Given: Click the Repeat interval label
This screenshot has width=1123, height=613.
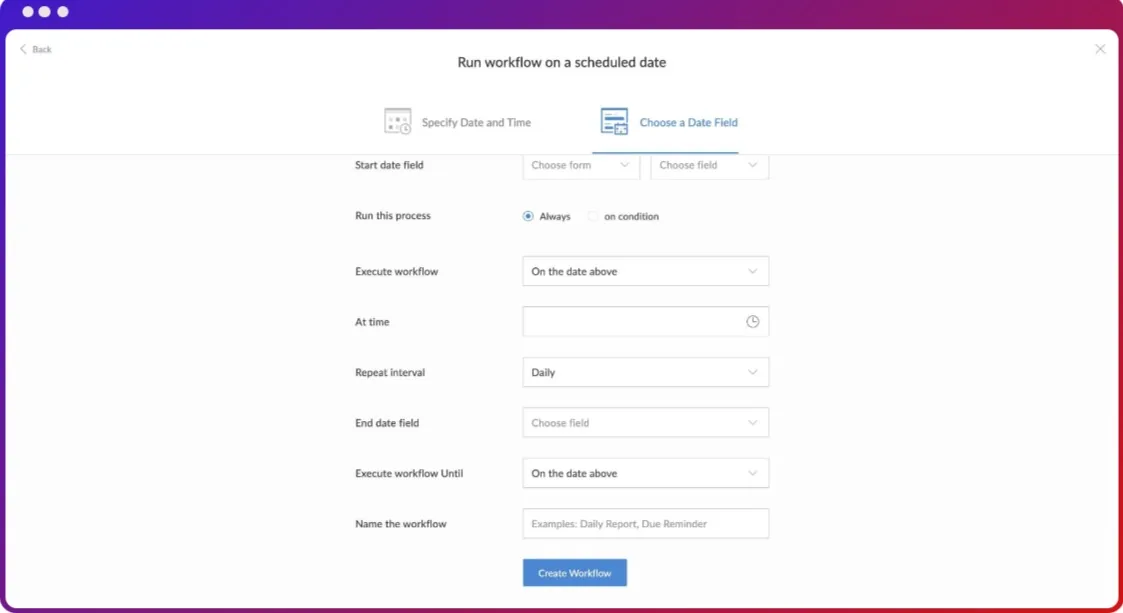Looking at the screenshot, I should (x=390, y=372).
